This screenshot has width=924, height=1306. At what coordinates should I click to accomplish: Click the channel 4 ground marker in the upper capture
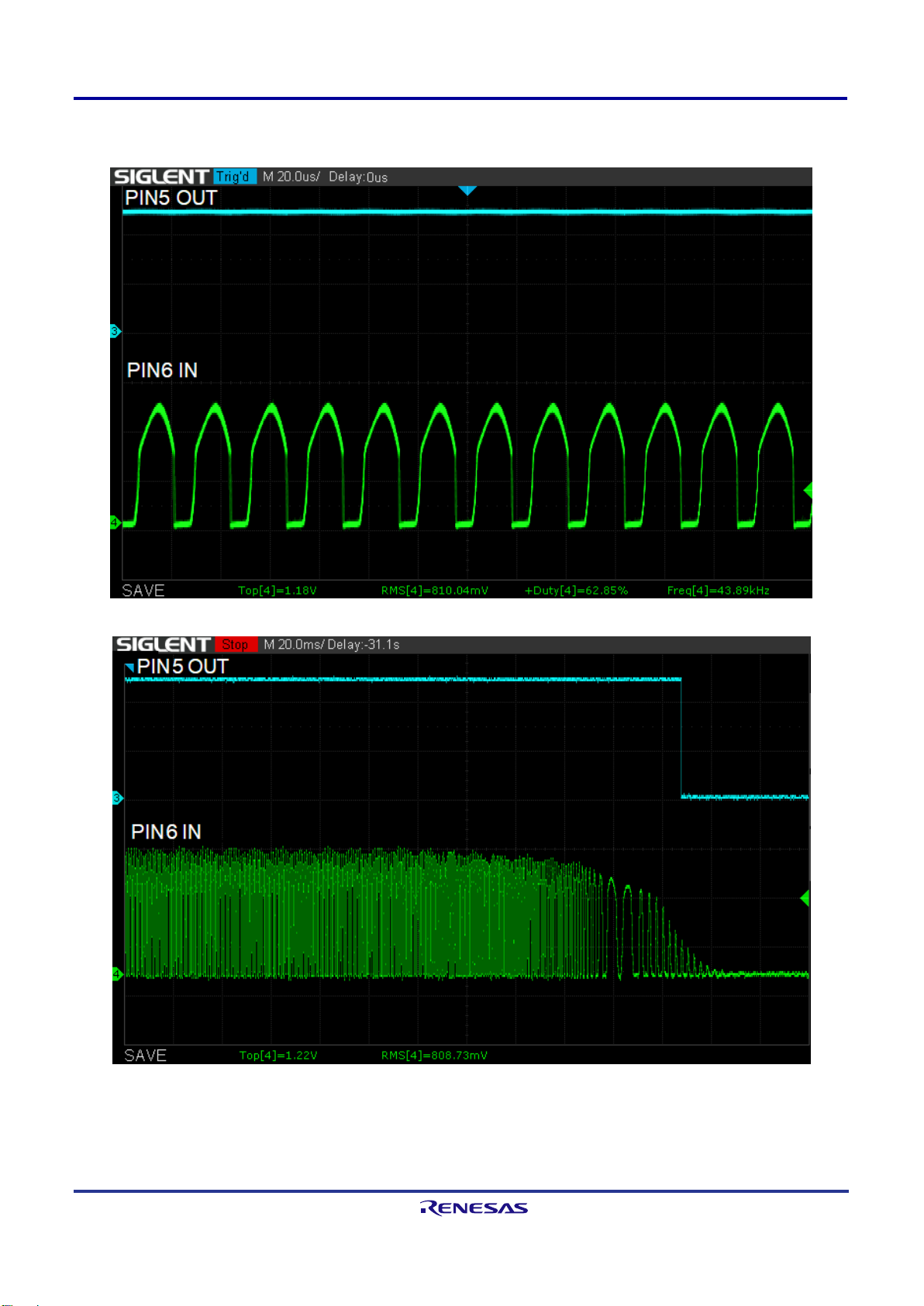(x=115, y=523)
